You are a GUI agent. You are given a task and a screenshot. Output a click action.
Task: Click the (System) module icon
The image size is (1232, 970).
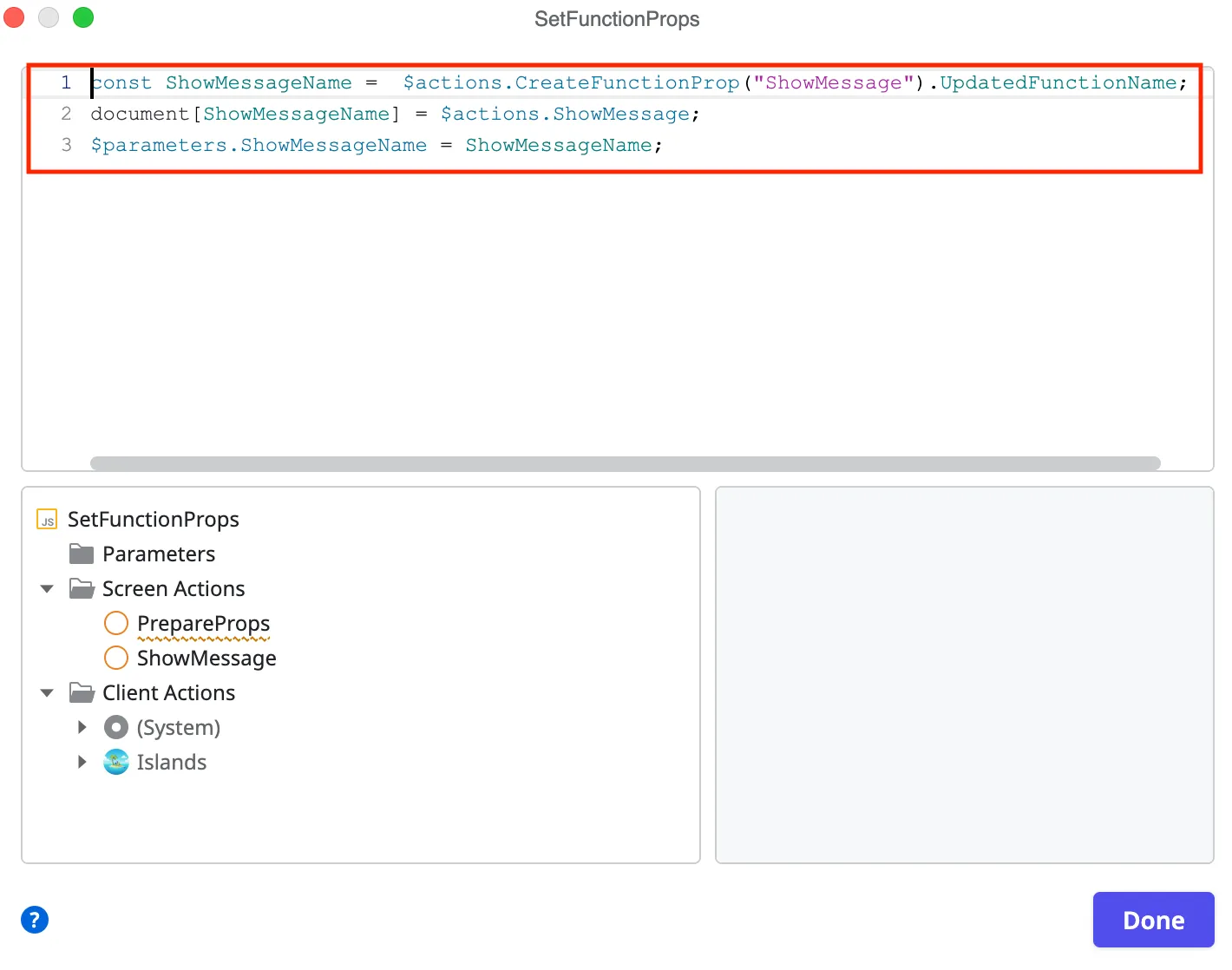[x=116, y=727]
